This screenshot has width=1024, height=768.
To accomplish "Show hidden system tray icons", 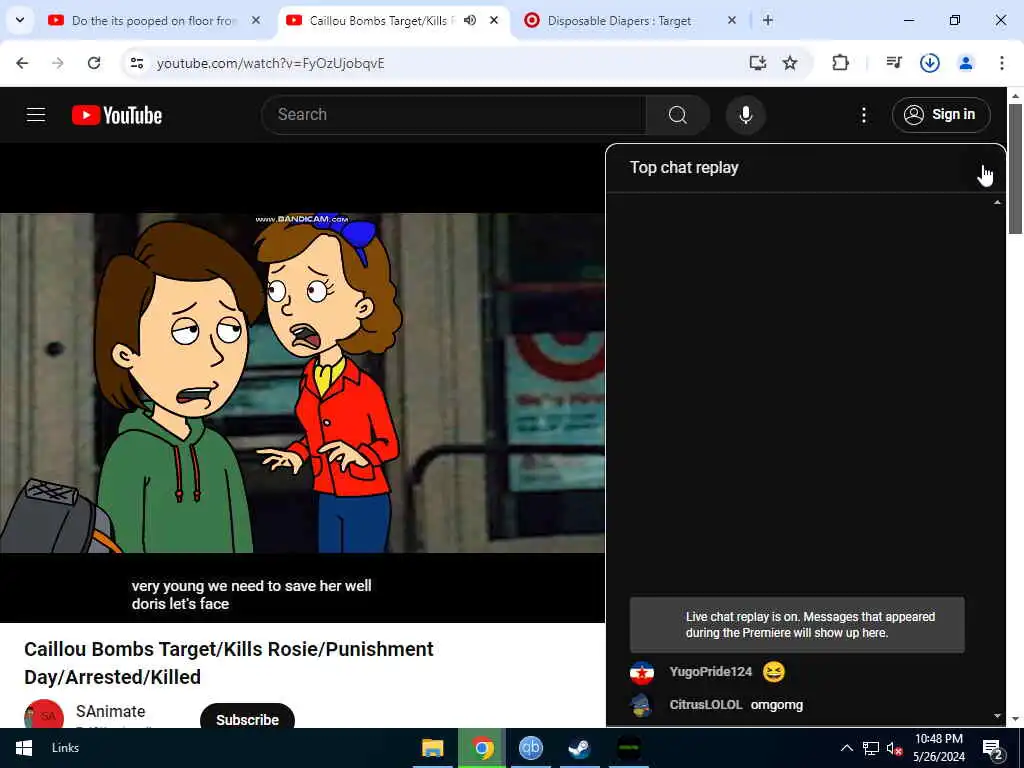I will pyautogui.click(x=846, y=748).
